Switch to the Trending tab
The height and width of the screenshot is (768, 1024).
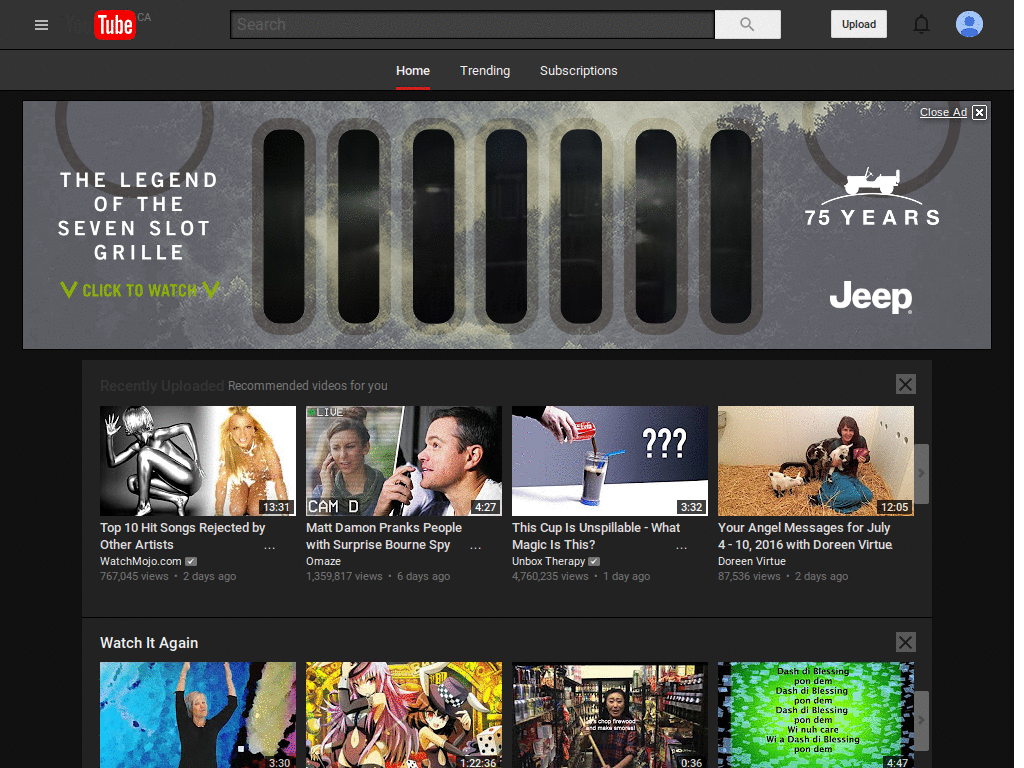[485, 71]
